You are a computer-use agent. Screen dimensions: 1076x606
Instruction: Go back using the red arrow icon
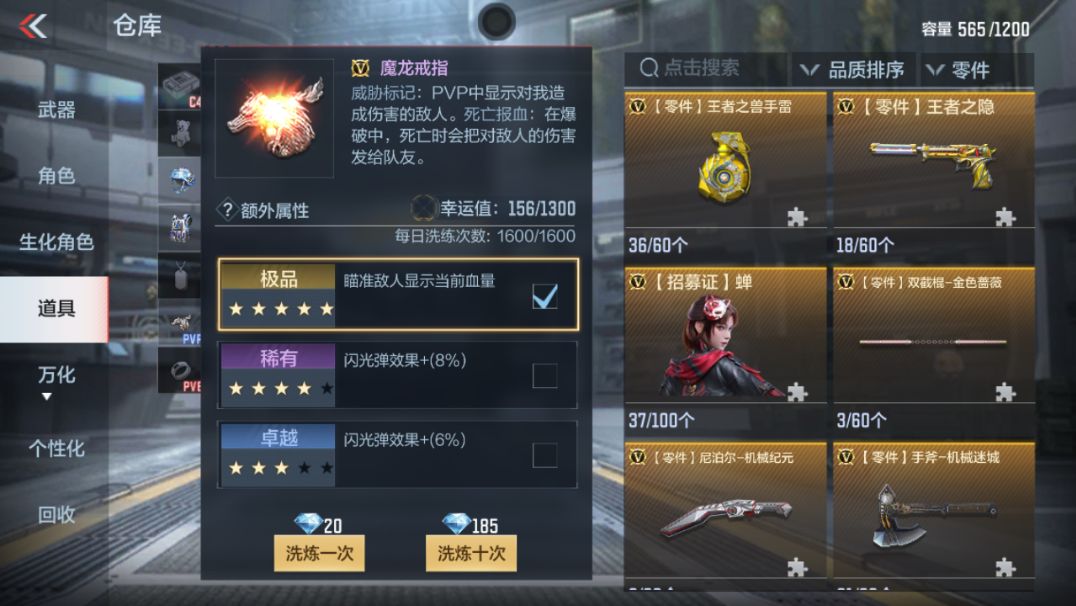33,26
